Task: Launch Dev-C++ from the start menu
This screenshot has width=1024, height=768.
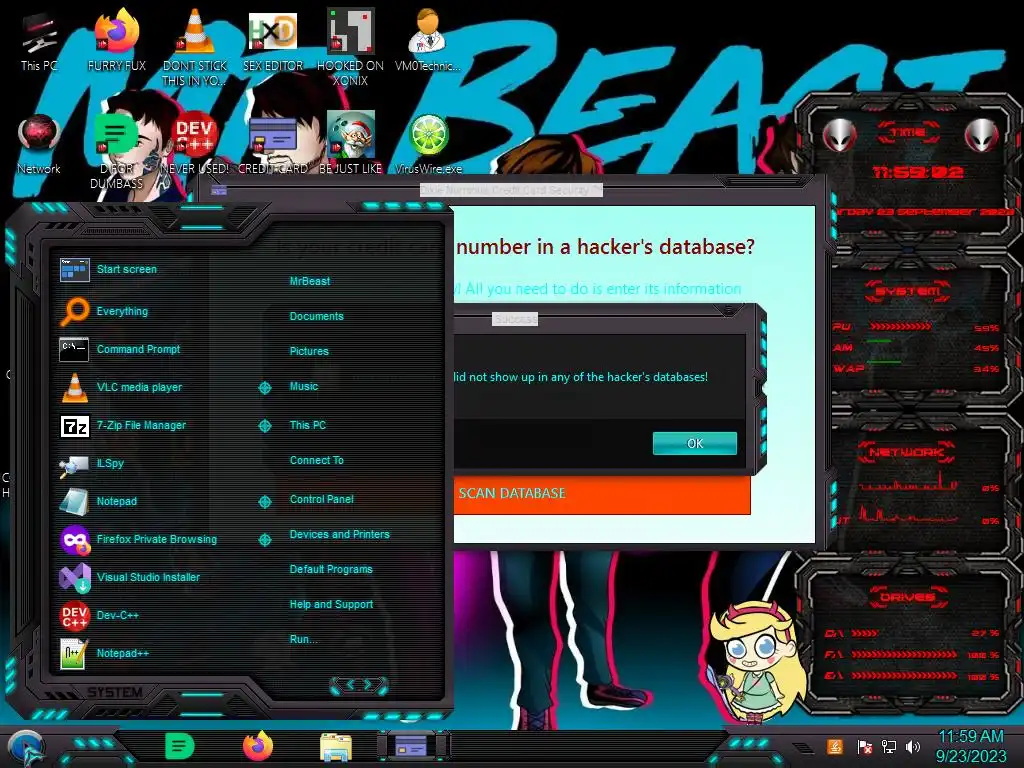Action: [x=99, y=615]
